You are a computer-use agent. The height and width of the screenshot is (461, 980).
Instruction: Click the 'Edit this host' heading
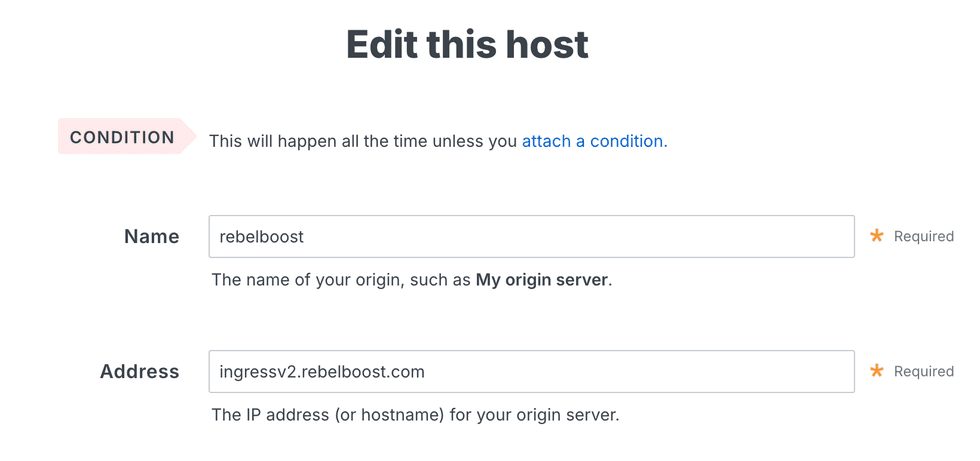click(x=467, y=45)
